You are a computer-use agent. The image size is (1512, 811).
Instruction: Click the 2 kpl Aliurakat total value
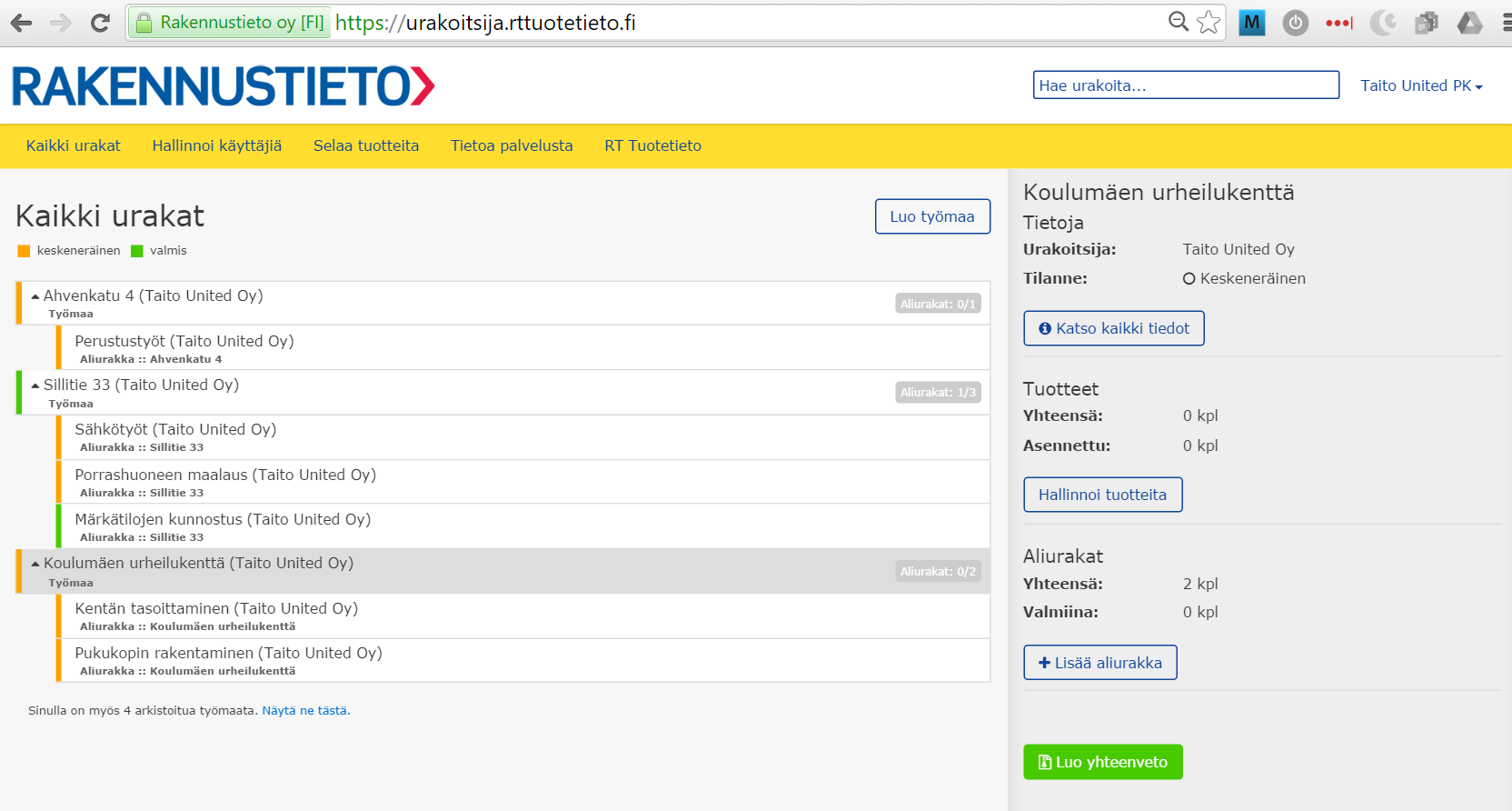tap(1200, 584)
